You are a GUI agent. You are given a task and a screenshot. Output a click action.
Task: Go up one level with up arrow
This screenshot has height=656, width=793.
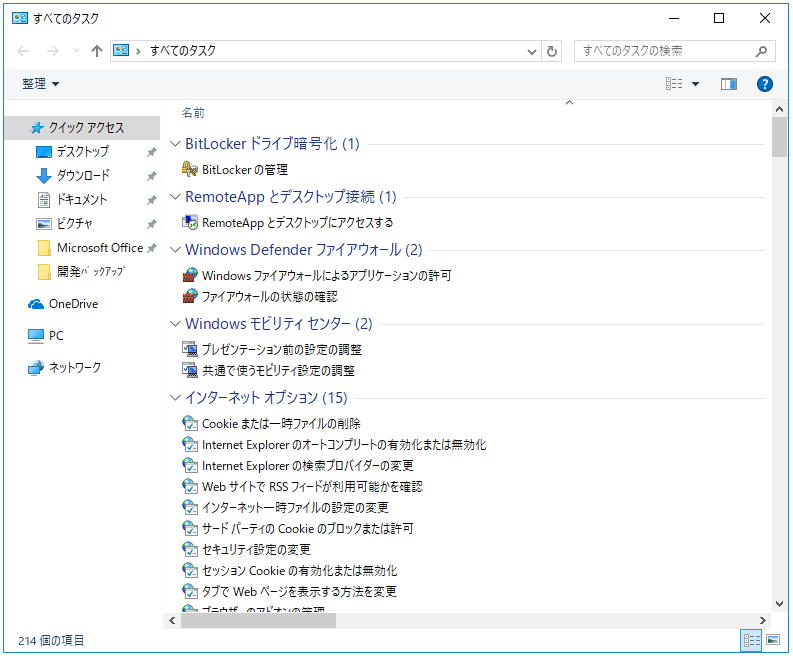tap(97, 51)
